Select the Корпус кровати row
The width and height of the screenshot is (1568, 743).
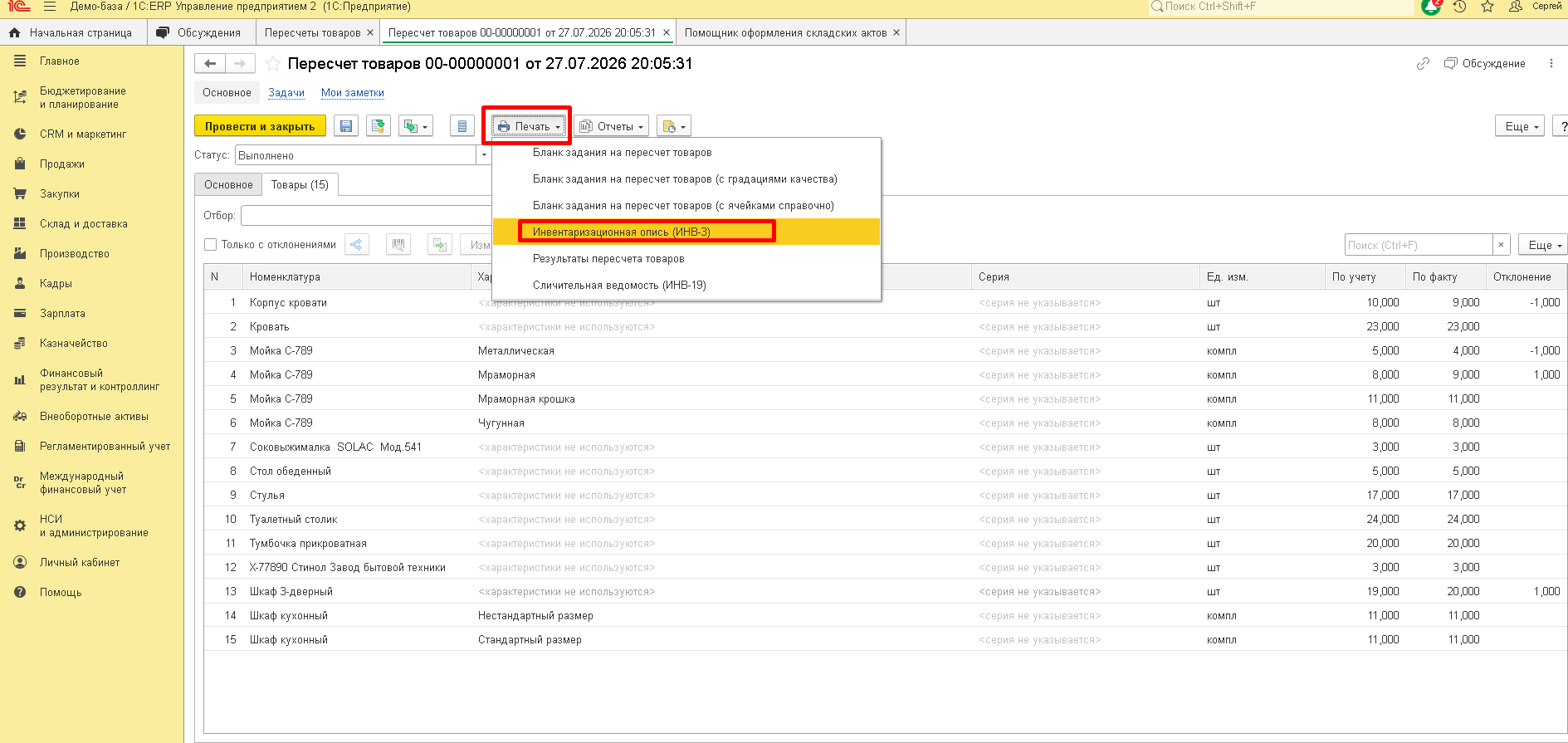click(885, 302)
